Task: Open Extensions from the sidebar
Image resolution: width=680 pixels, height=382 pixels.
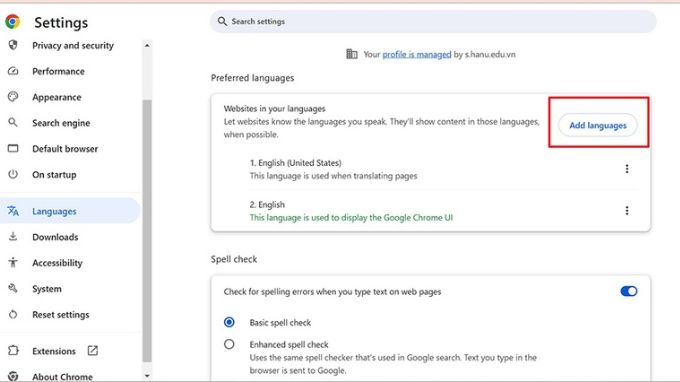Action: 54,351
